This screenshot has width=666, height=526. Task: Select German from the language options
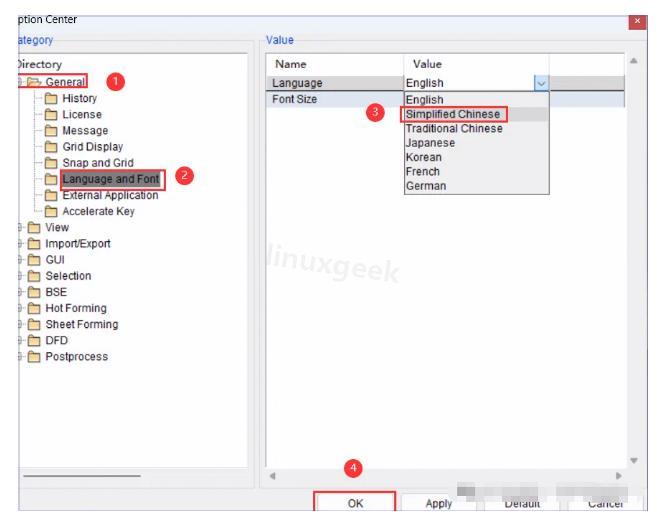(x=426, y=186)
